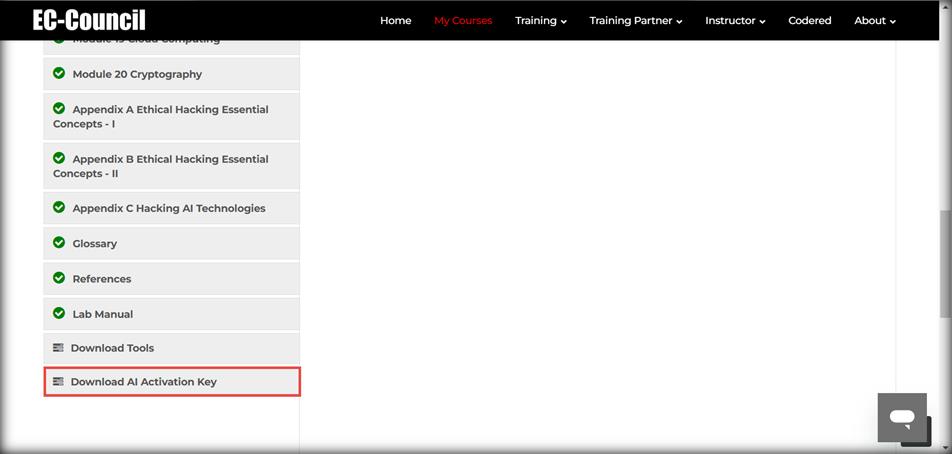The width and height of the screenshot is (952, 454).
Task: Expand the Instructor dropdown menu
Action: [735, 21]
